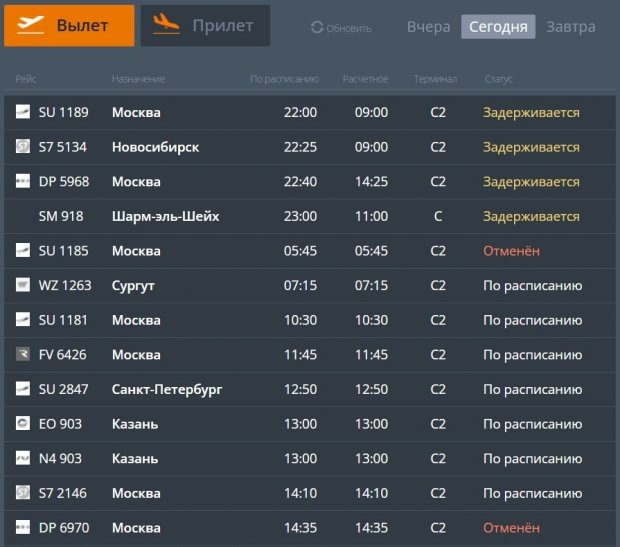Click the Отменён status of DP 6970
This screenshot has width=620, height=547.
(x=511, y=528)
